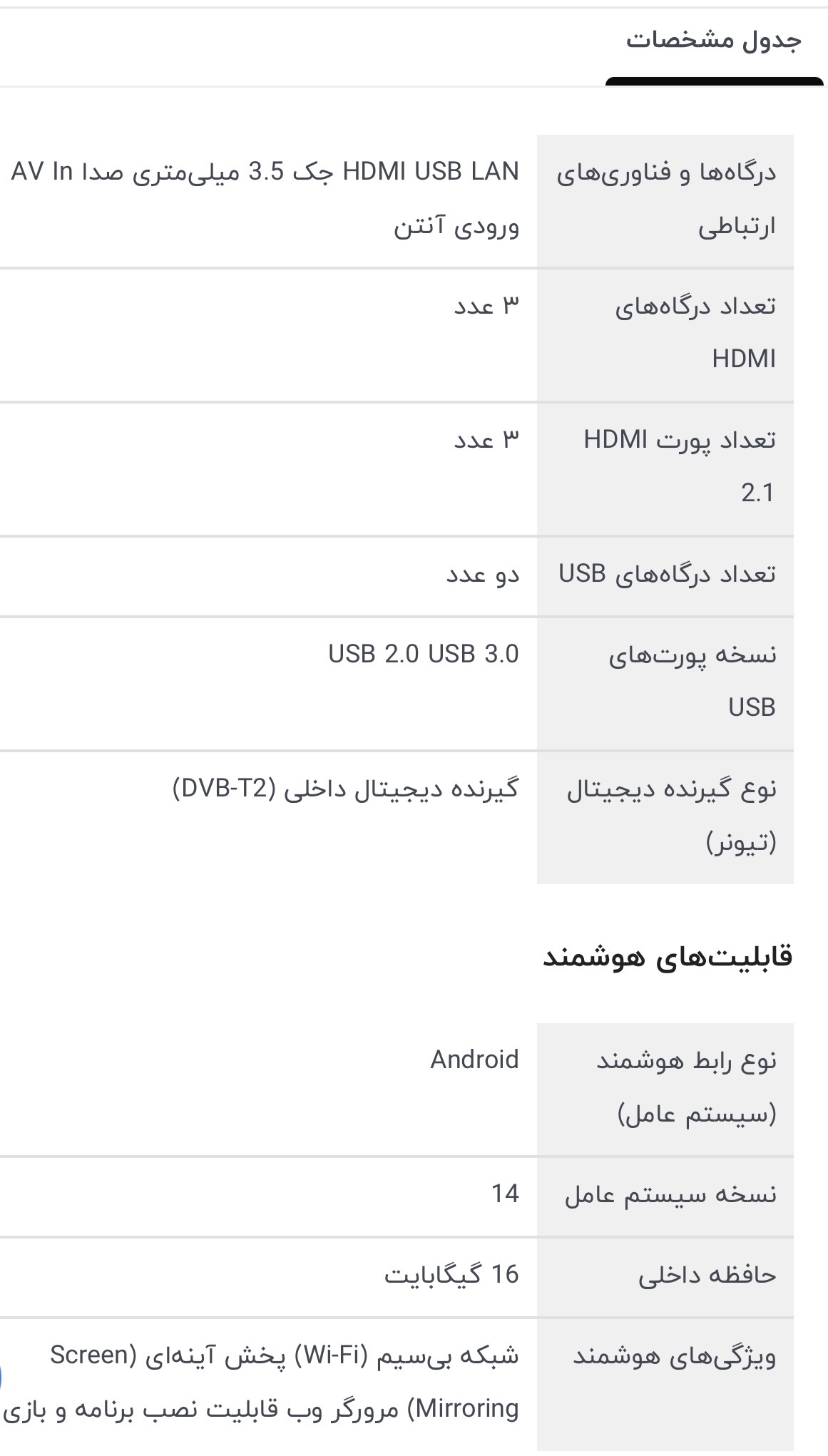Click the تعداد پورت HDMI 2.1 label cell

665,466
